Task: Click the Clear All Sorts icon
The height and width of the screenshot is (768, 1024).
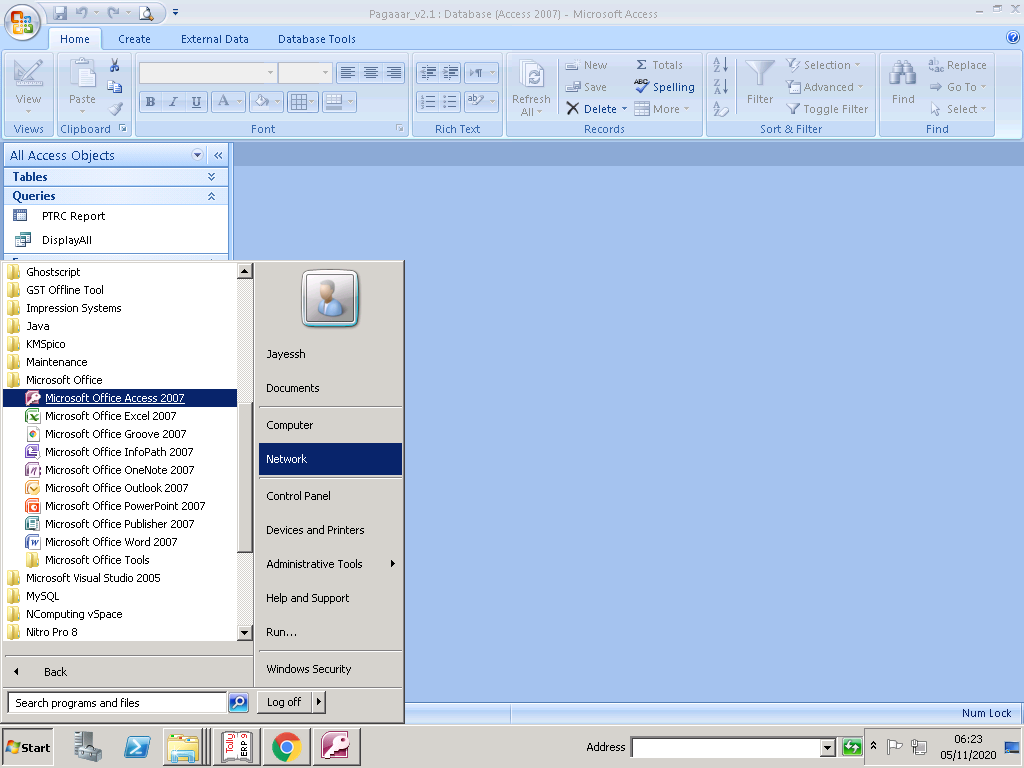Action: pos(721,109)
